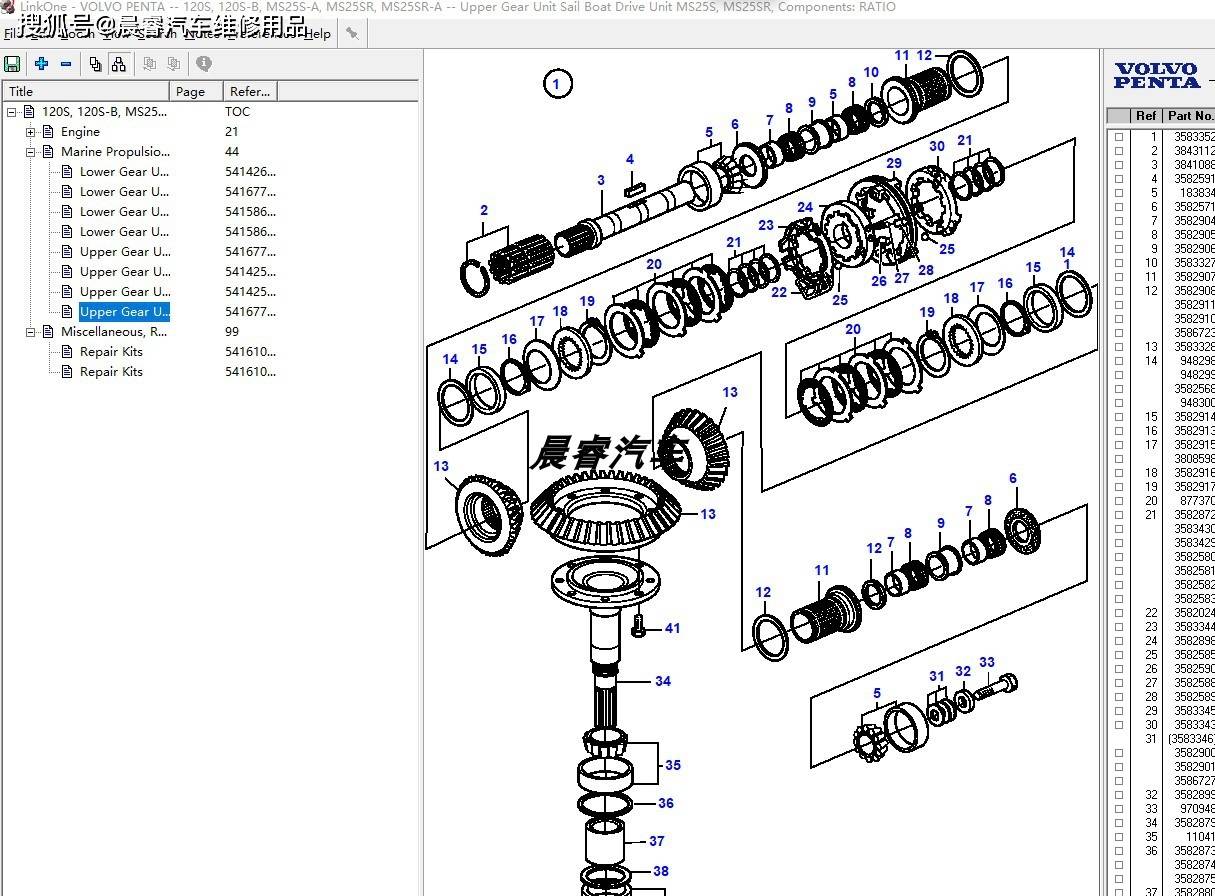The width and height of the screenshot is (1215, 896).
Task: Expand the Engine tree node
Action: click(31, 132)
